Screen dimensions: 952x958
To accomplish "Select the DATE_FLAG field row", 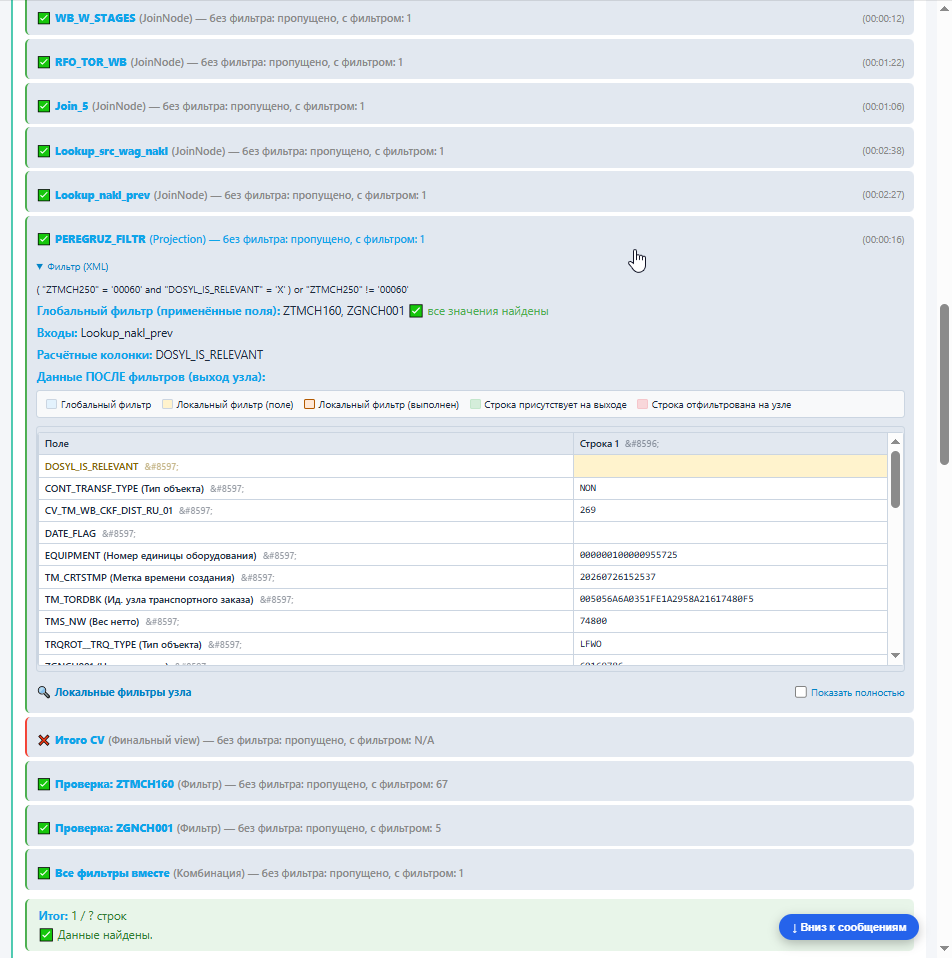I will click(x=306, y=533).
